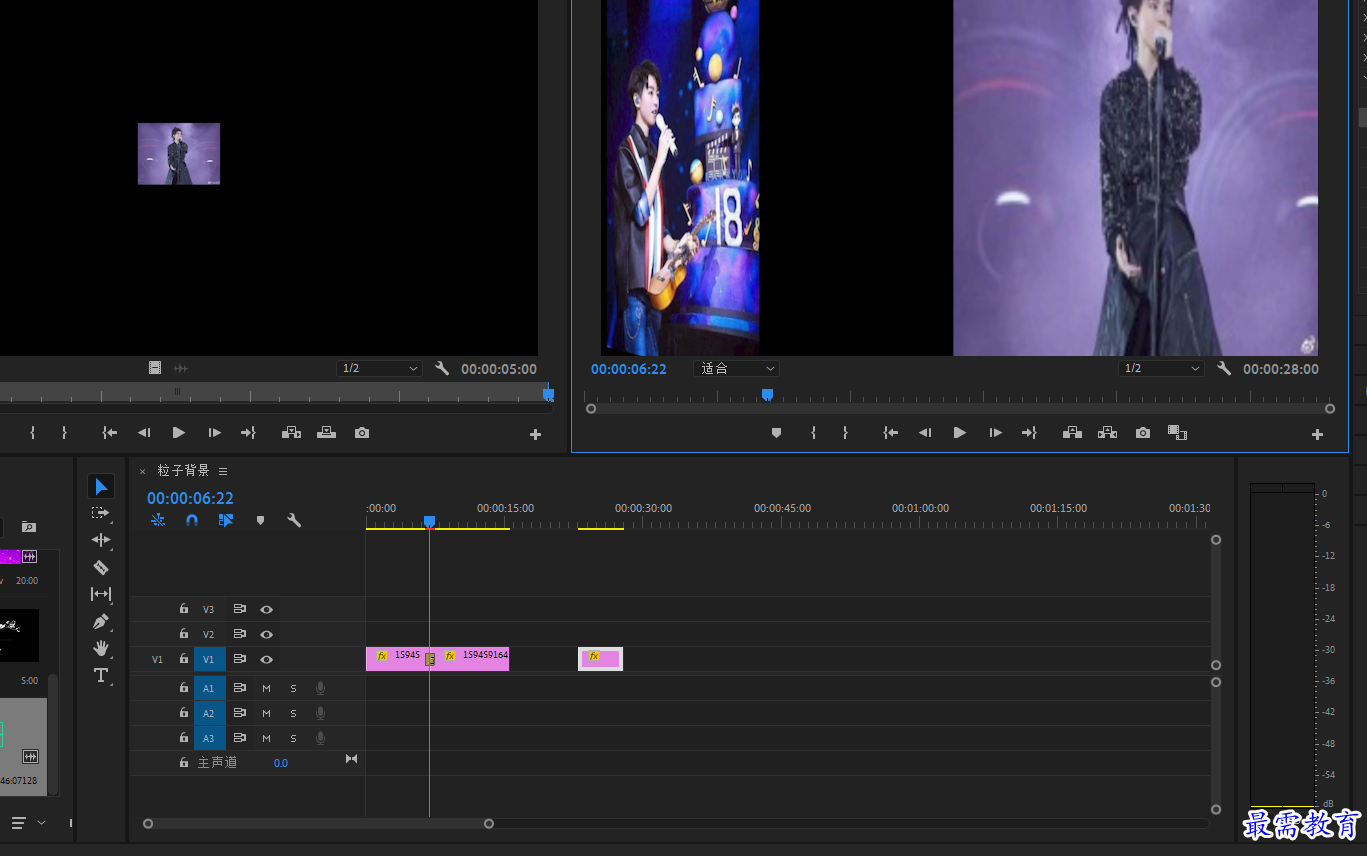This screenshot has width=1367, height=856.
Task: Select the Pen tool
Action: tap(101, 621)
